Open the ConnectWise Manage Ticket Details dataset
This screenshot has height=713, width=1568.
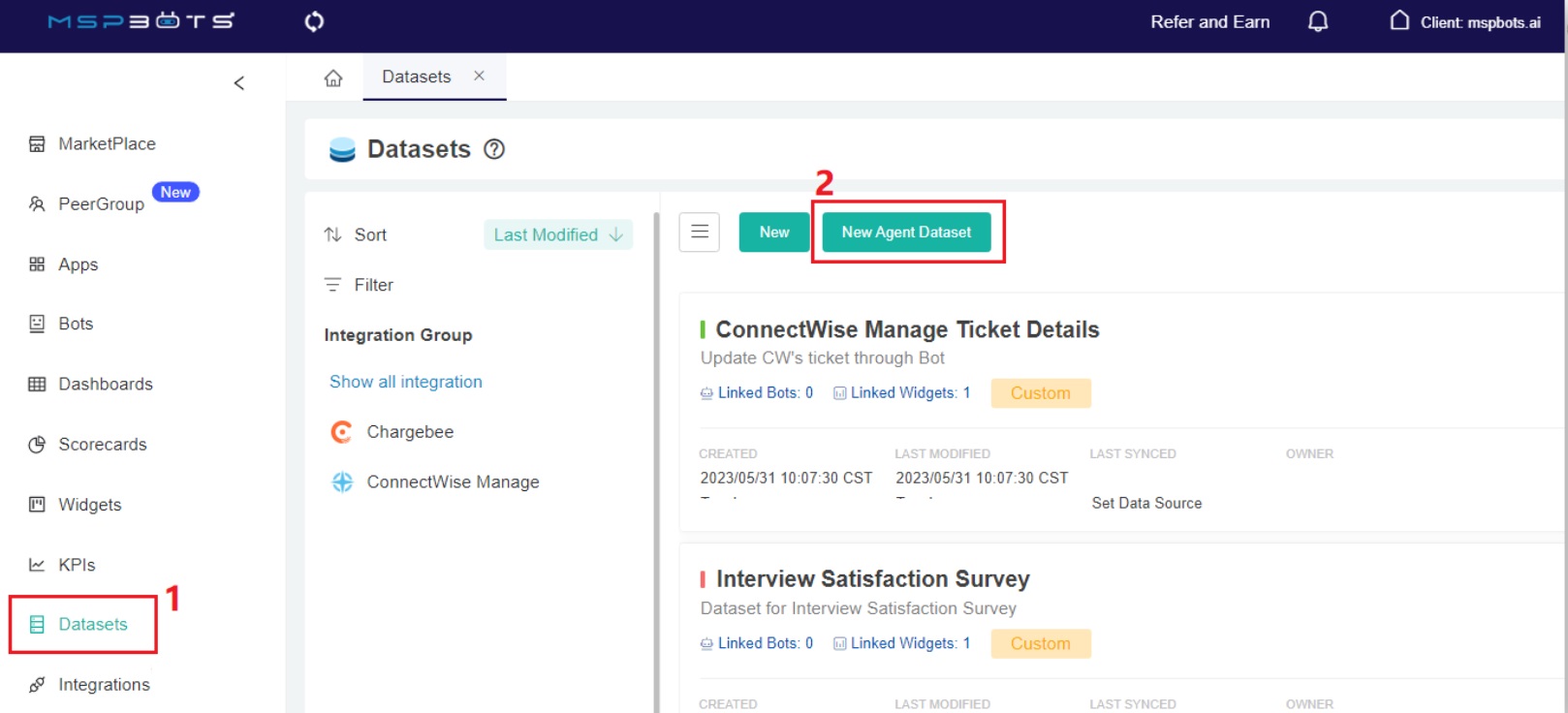(906, 330)
